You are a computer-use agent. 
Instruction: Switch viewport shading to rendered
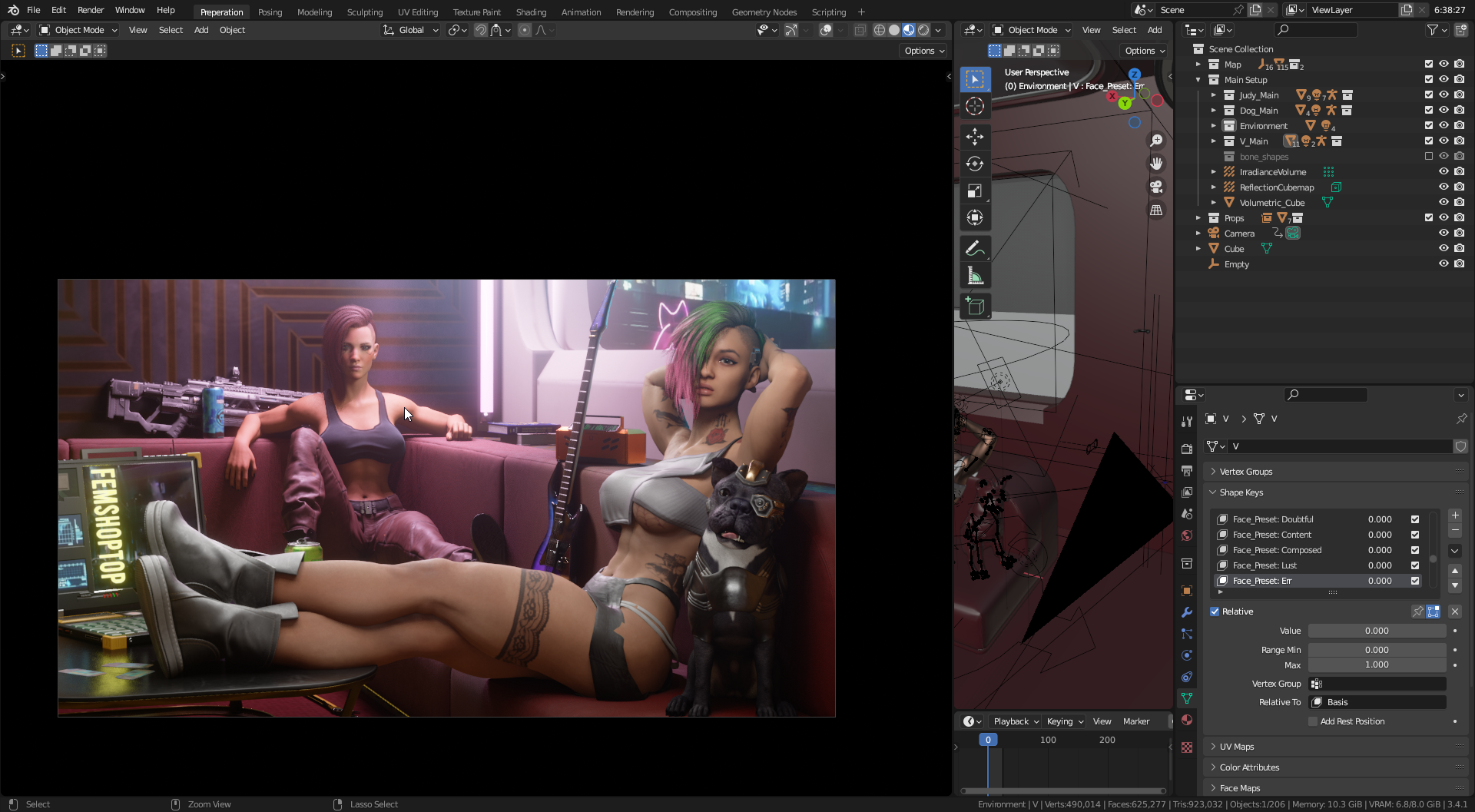coord(923,30)
